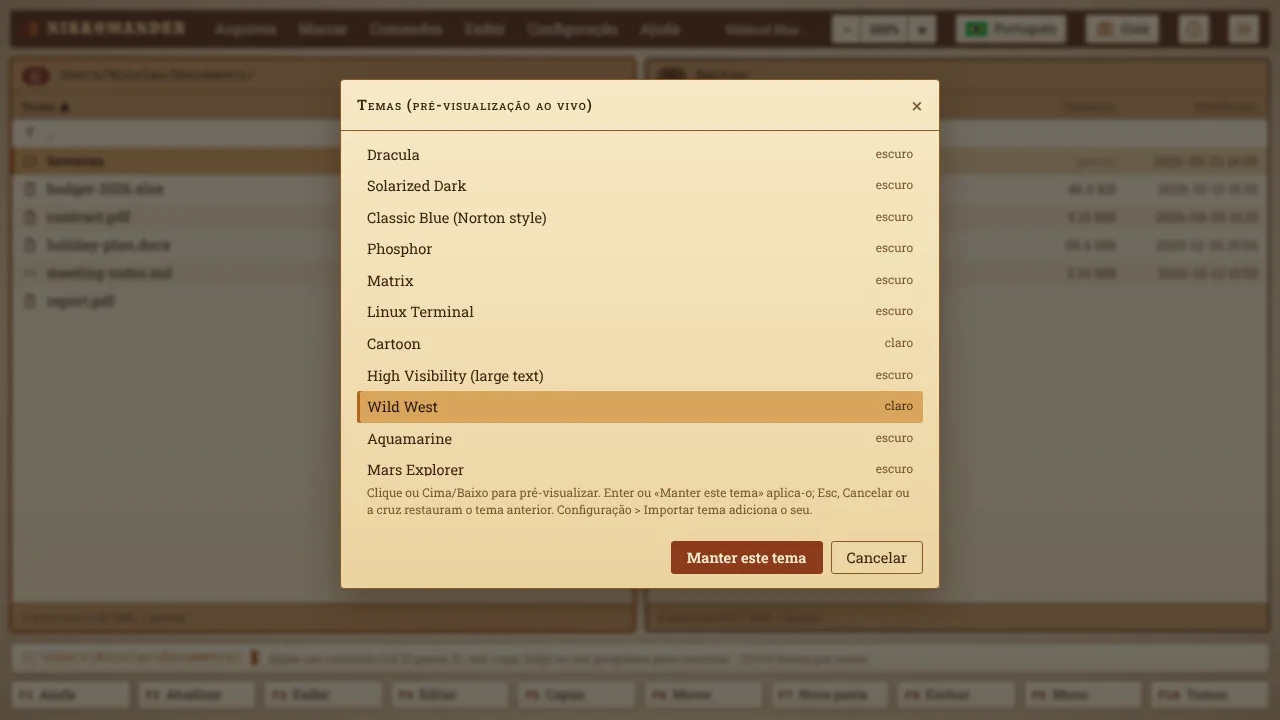Click the F5 Copiar function key
1280x720 pixels.
pyautogui.click(x=576, y=694)
